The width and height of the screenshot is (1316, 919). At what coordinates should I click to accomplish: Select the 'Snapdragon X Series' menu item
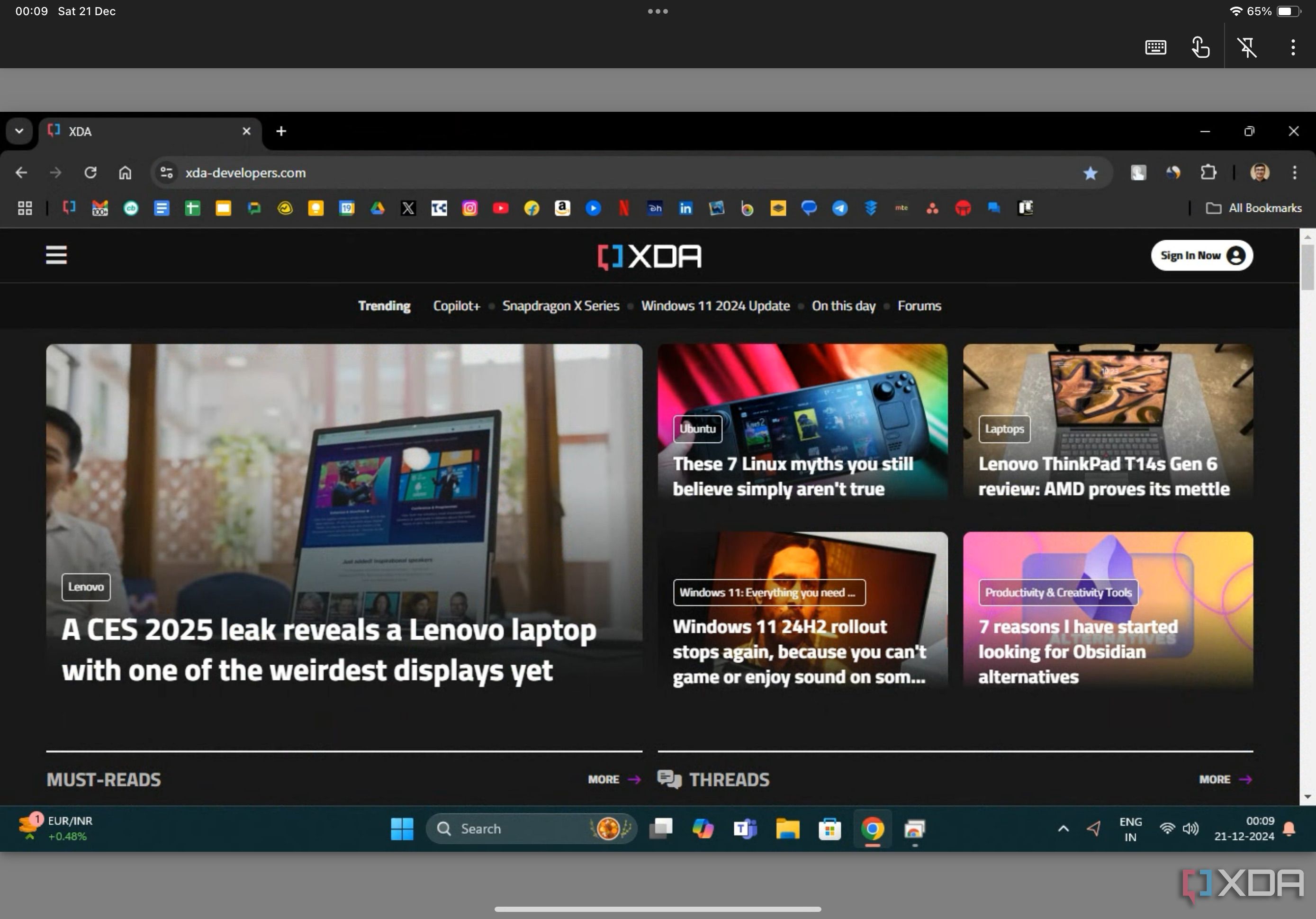[x=562, y=305]
